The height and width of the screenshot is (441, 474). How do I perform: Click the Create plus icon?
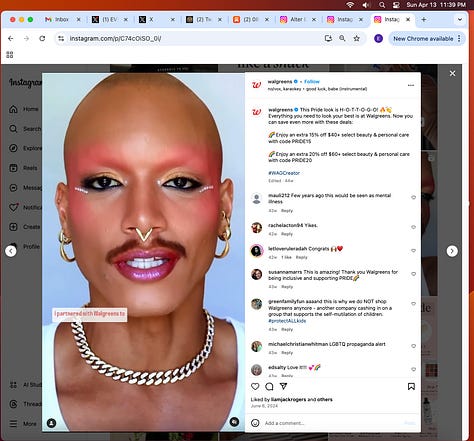[13, 227]
